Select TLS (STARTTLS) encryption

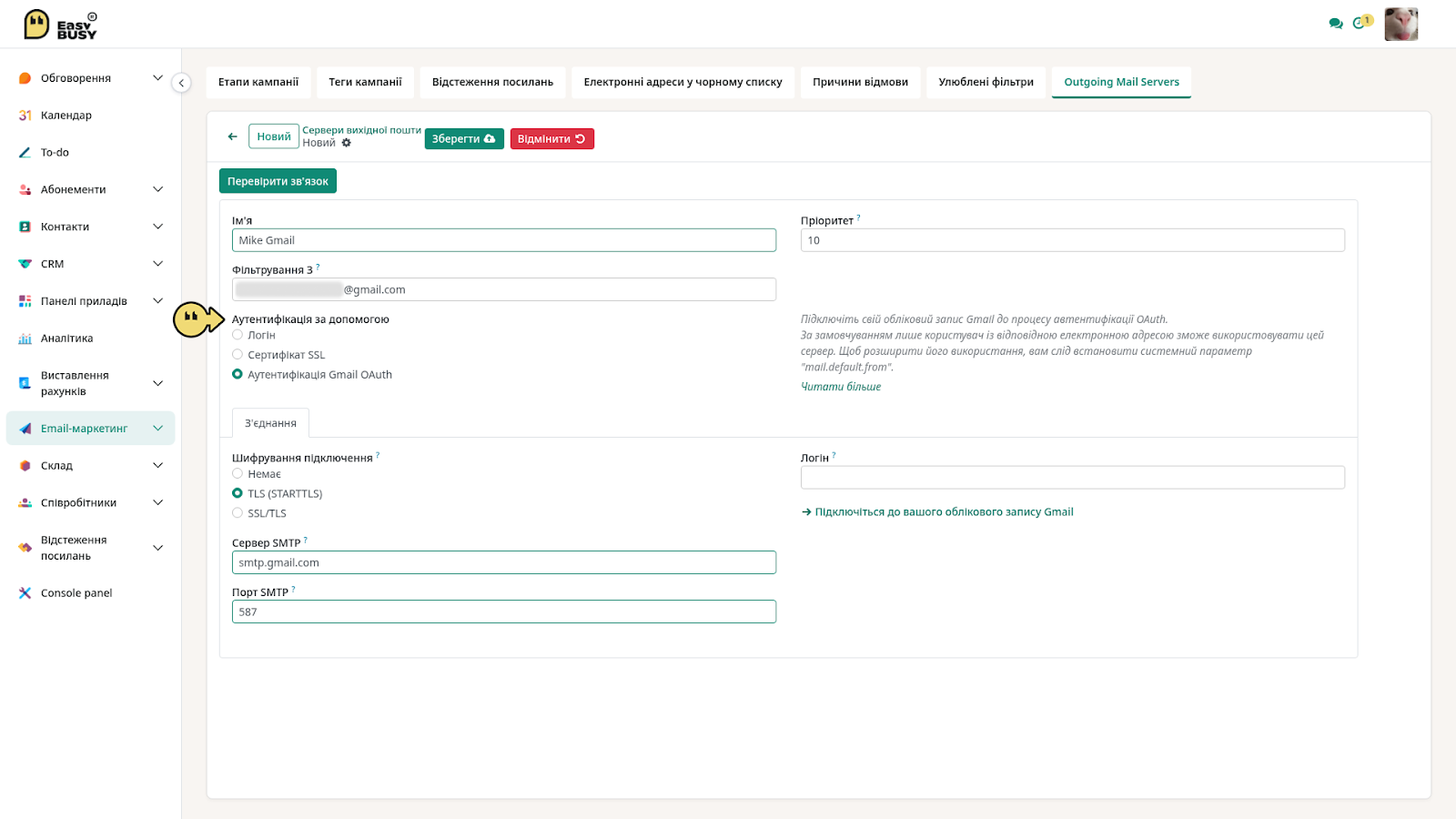click(238, 493)
